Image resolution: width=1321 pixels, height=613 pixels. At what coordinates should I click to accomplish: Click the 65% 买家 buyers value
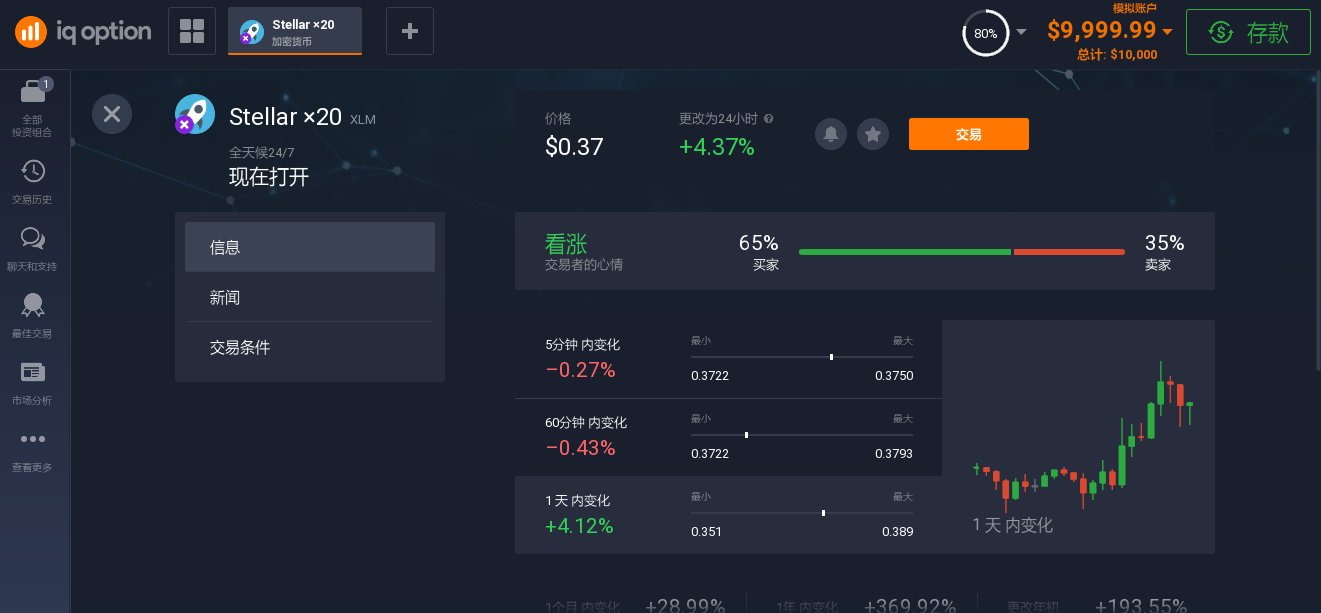click(758, 243)
